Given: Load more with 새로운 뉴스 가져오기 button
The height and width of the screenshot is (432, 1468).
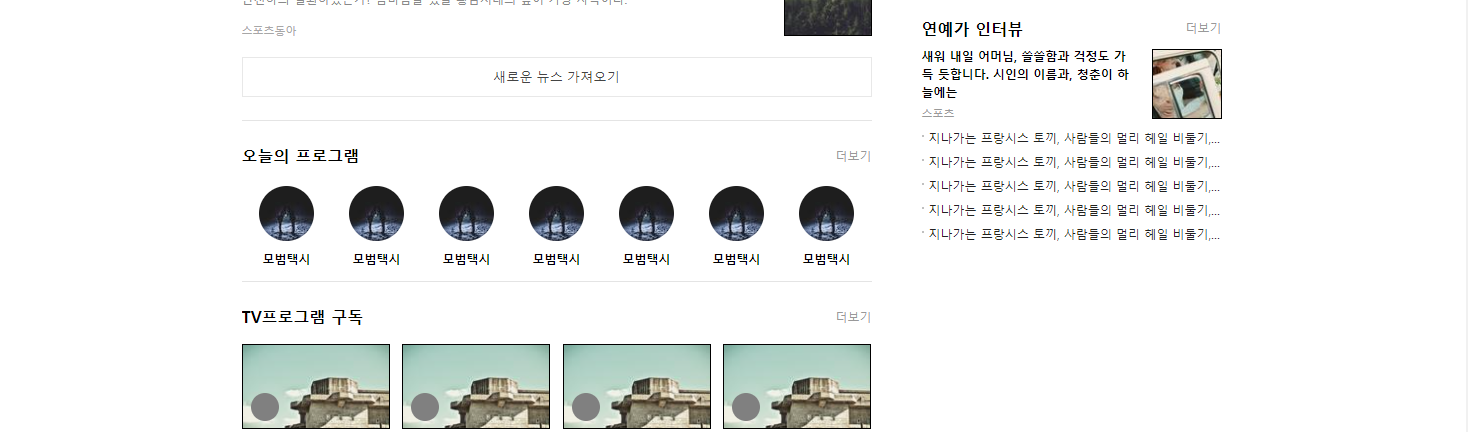Looking at the screenshot, I should 557,77.
